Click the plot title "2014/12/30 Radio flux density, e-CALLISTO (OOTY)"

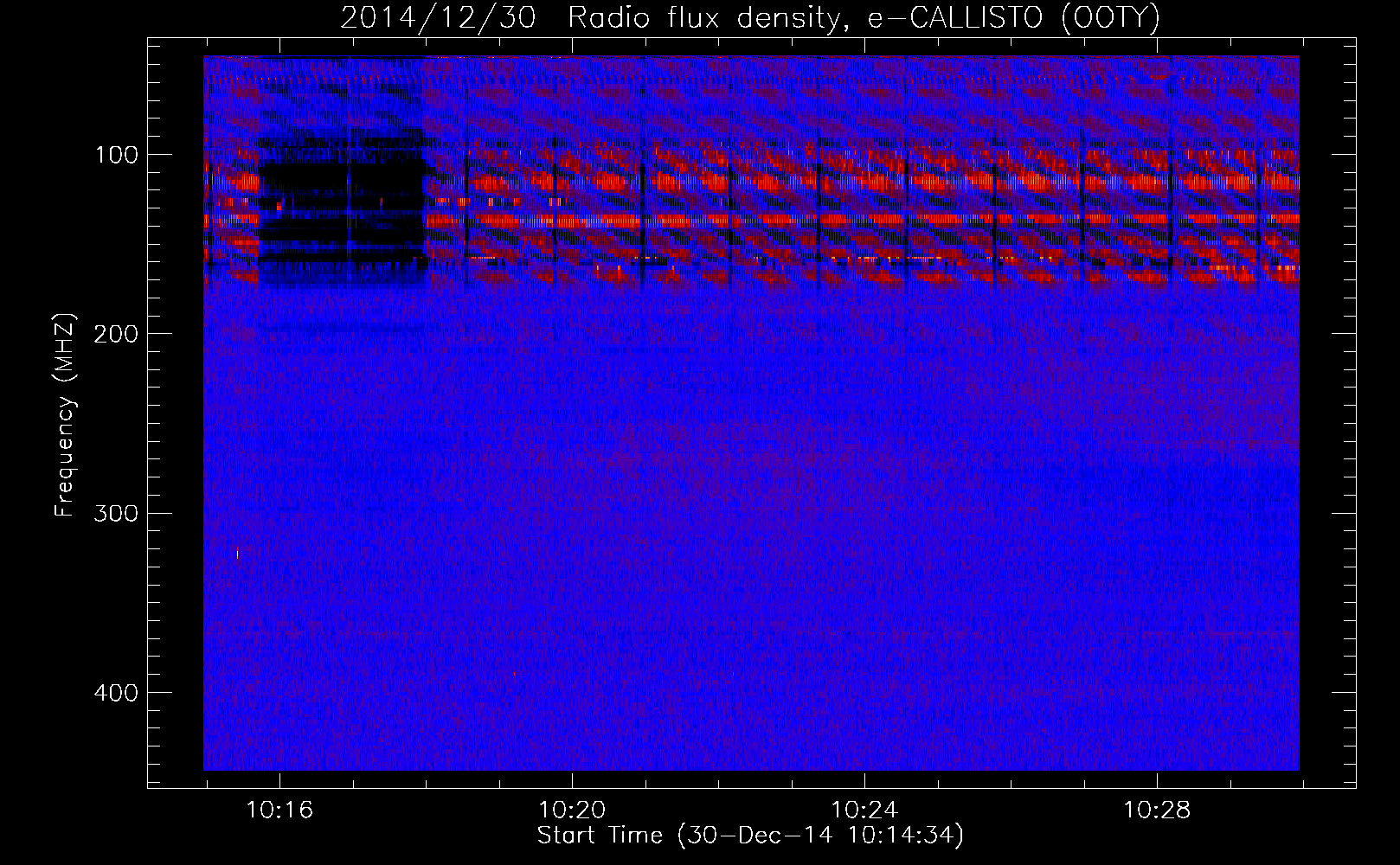pyautogui.click(x=750, y=18)
